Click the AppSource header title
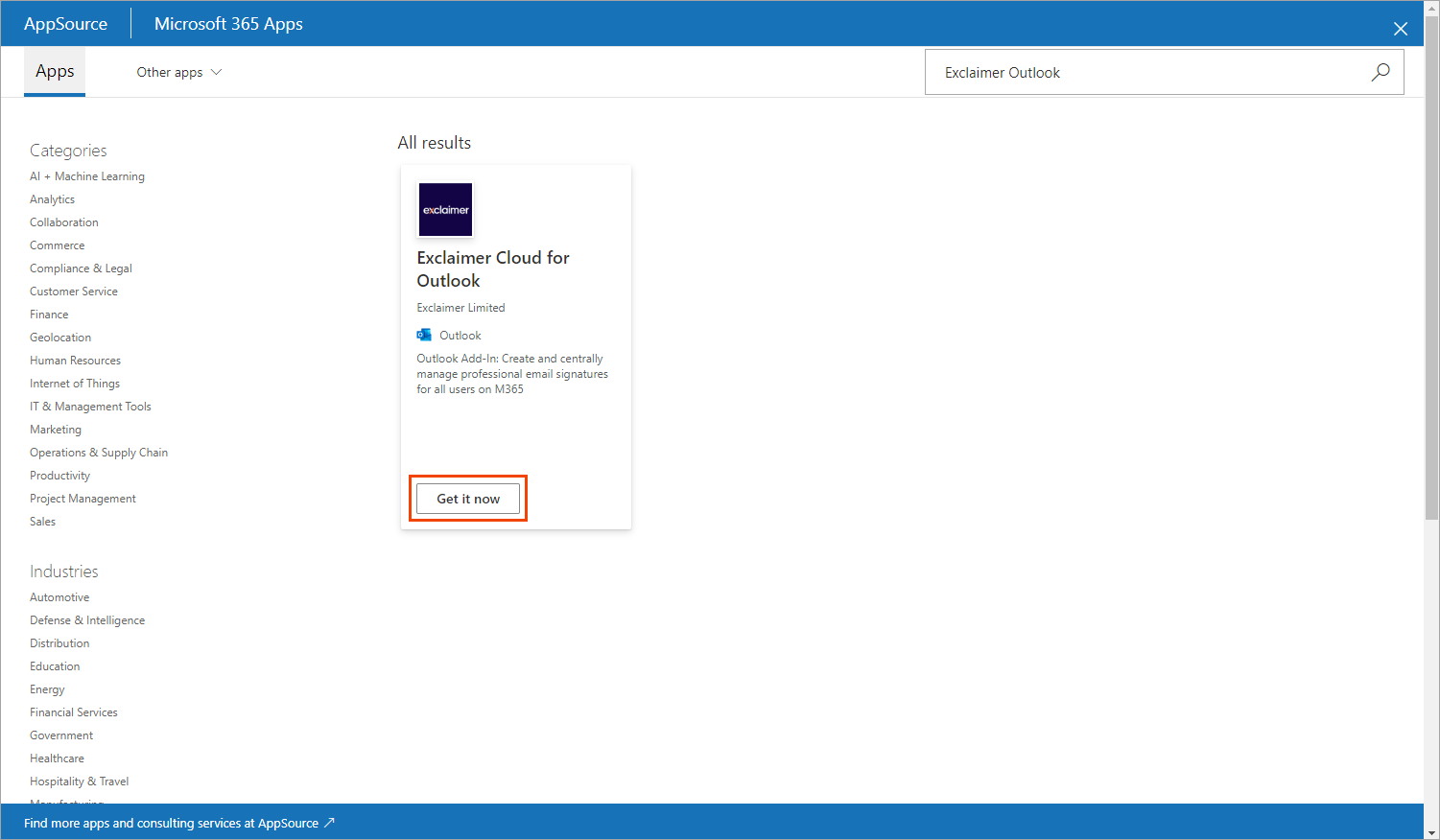1440x840 pixels. pyautogui.click(x=65, y=24)
